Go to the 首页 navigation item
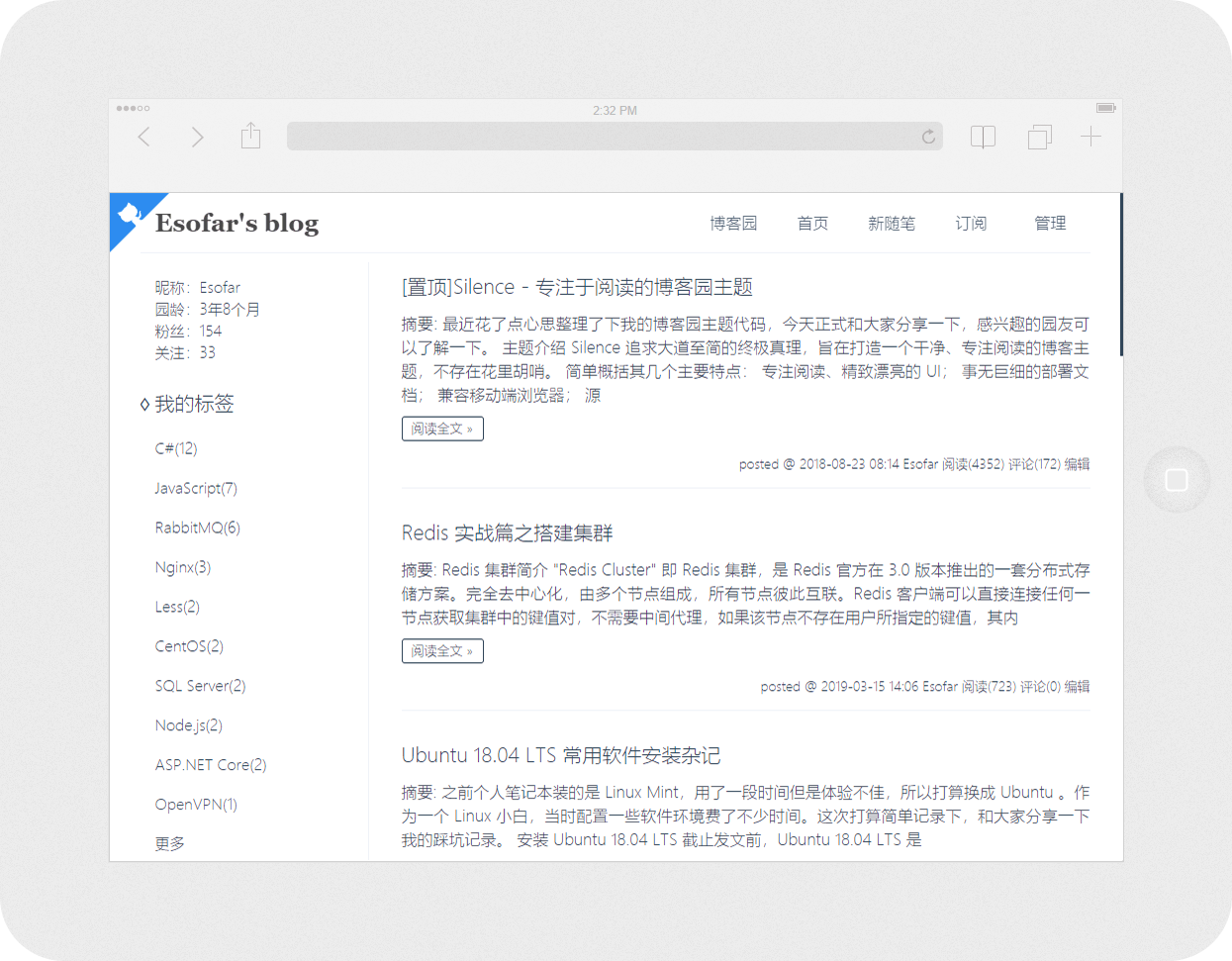This screenshot has width=1232, height=961. [x=812, y=224]
